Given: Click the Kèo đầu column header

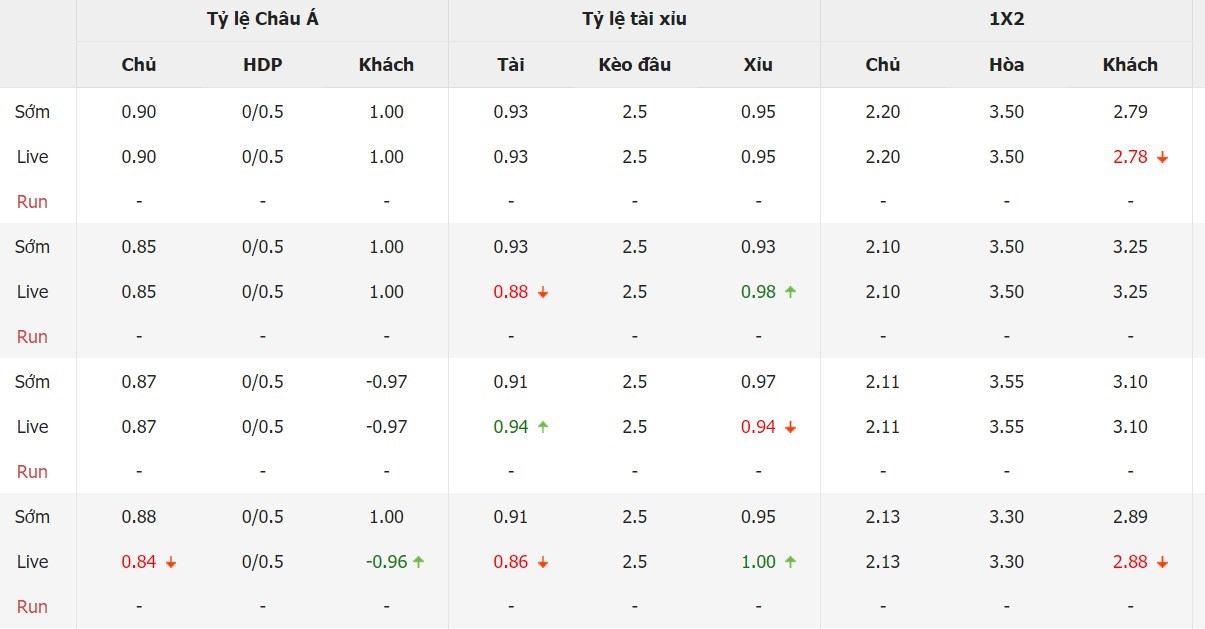Looking at the screenshot, I should [635, 65].
